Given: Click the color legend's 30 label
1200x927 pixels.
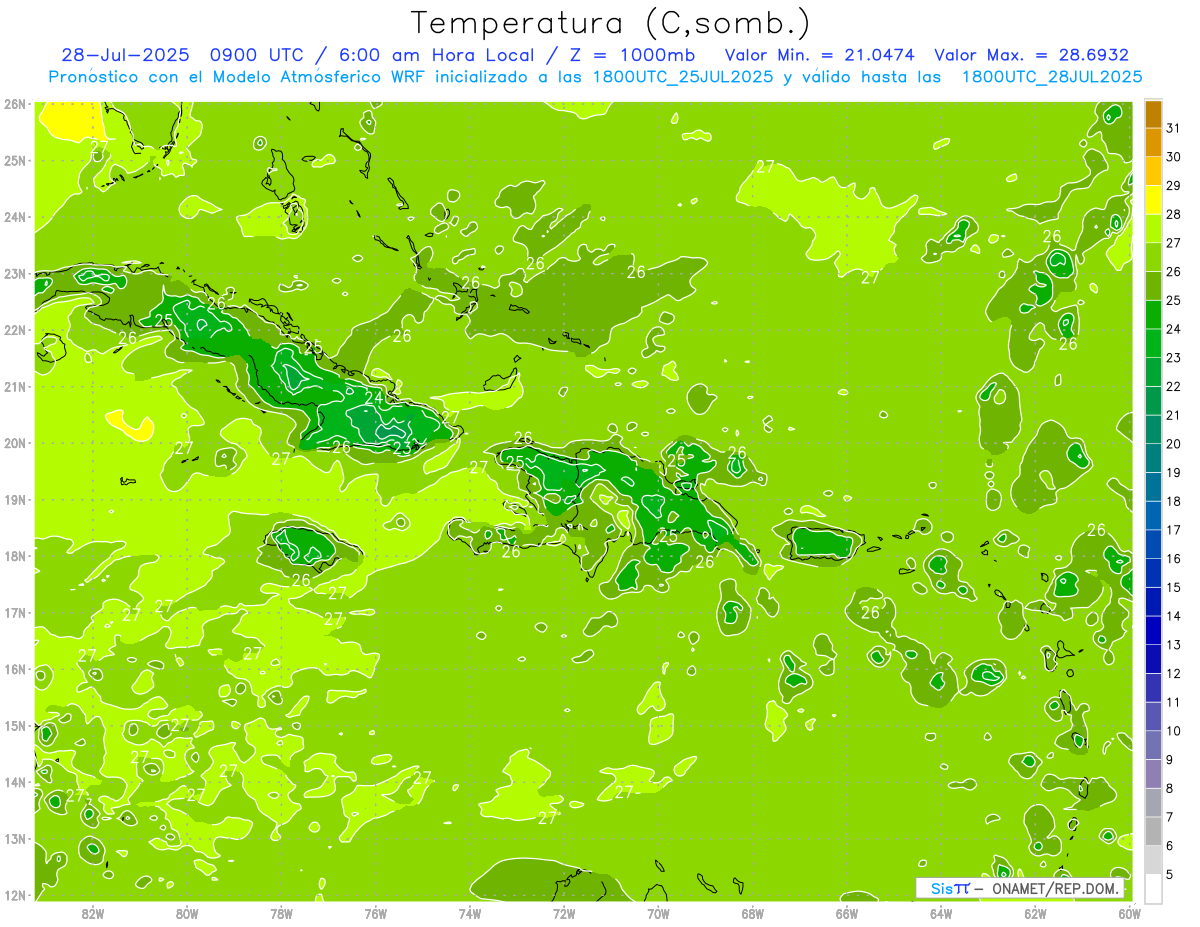Looking at the screenshot, I should pyautogui.click(x=1173, y=157).
